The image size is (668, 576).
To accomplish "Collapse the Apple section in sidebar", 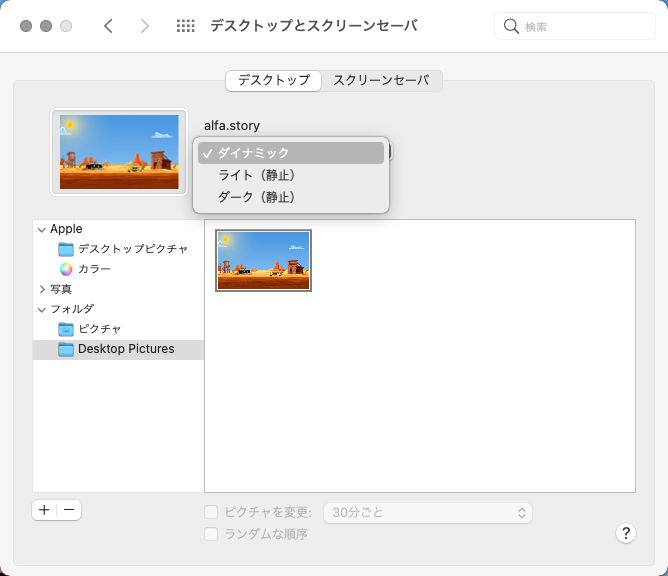I will (x=41, y=229).
